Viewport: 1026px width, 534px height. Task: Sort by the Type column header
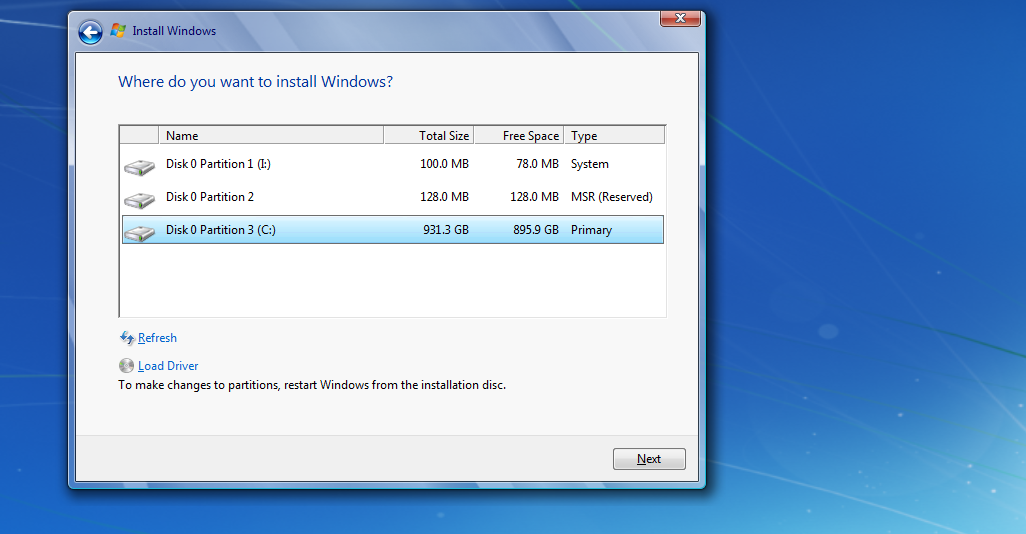point(614,135)
